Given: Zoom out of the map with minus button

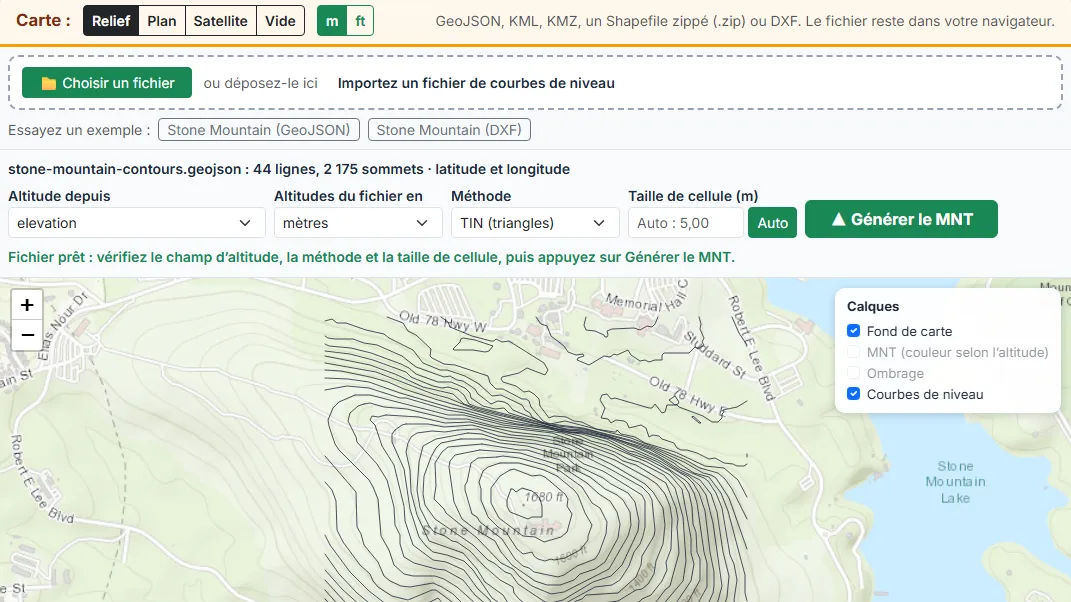Looking at the screenshot, I should coord(27,335).
